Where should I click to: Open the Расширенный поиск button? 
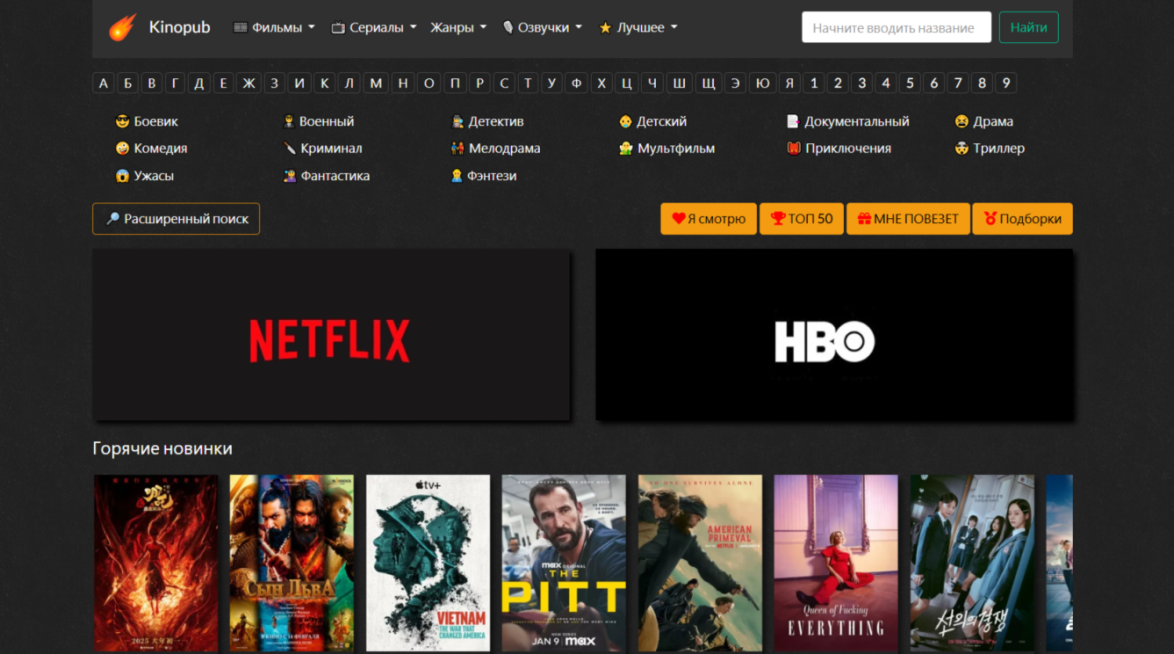(176, 219)
